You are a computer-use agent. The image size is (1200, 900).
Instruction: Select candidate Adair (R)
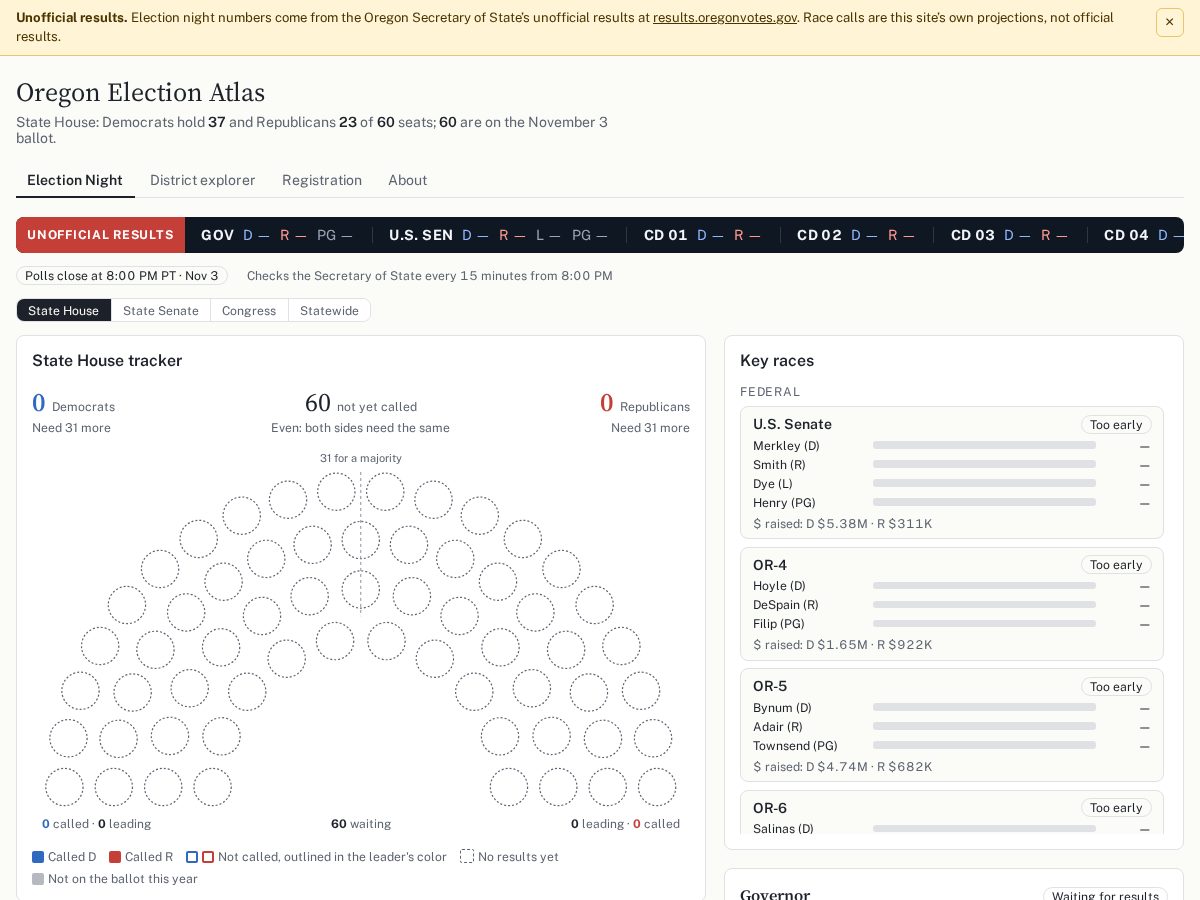click(x=778, y=727)
